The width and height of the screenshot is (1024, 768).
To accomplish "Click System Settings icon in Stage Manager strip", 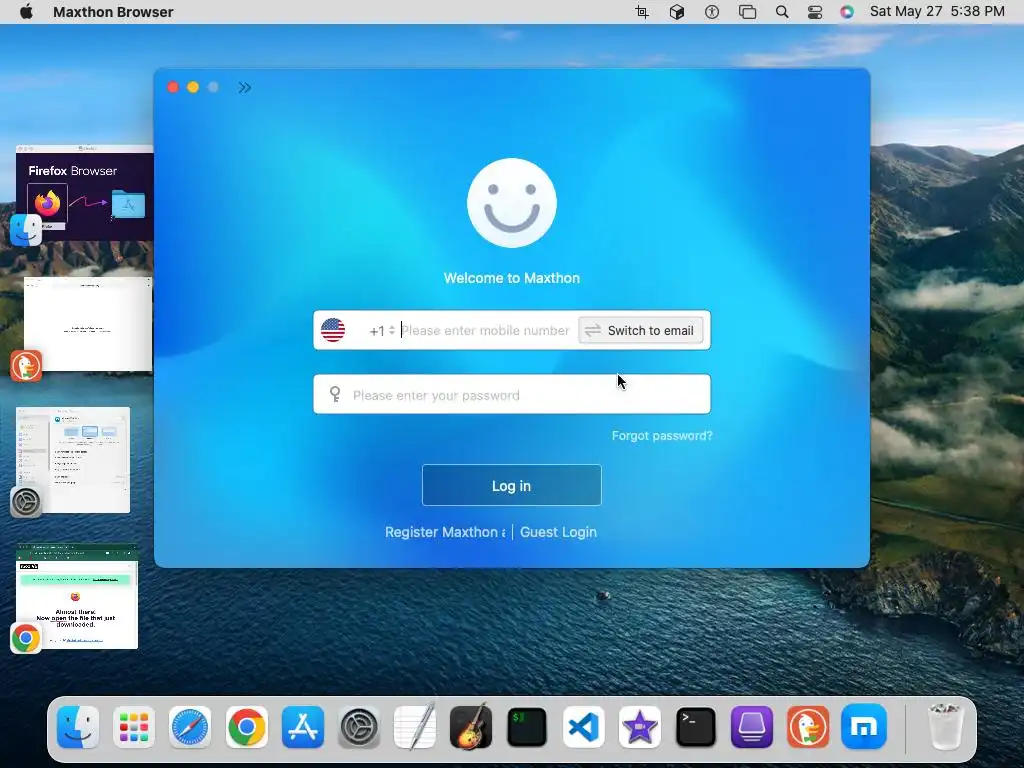I will 26,502.
